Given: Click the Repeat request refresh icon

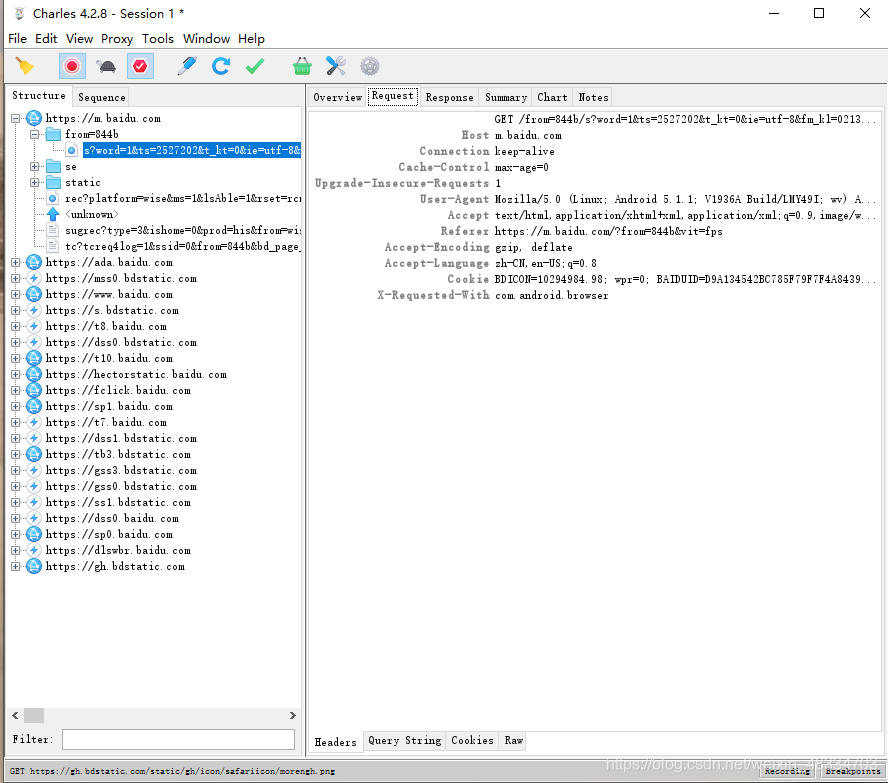Looking at the screenshot, I should click(221, 66).
